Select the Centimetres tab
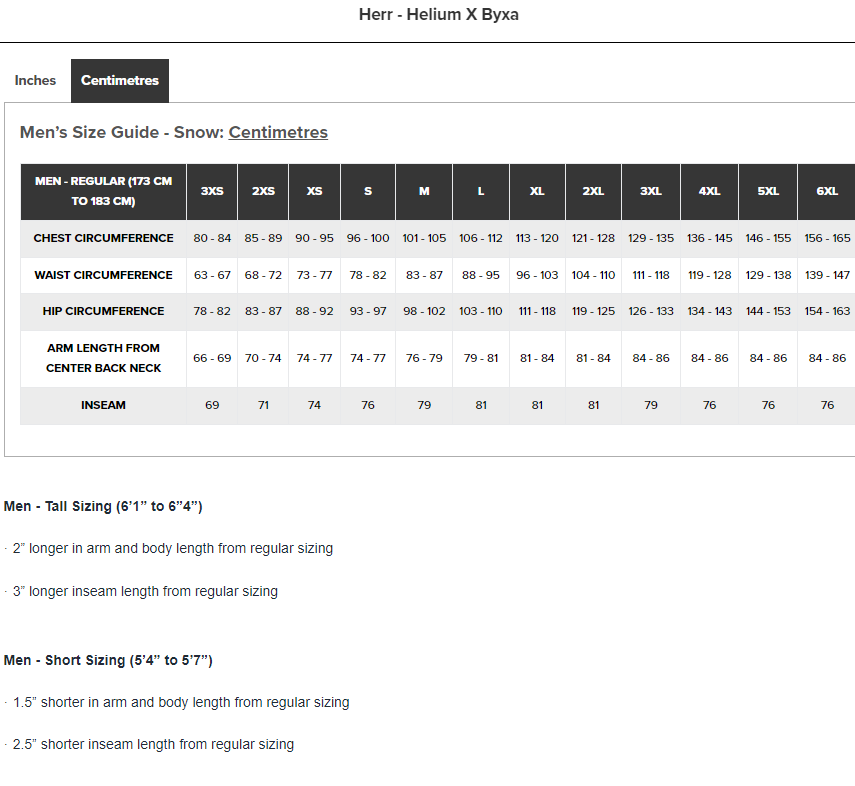855x786 pixels. pos(120,81)
